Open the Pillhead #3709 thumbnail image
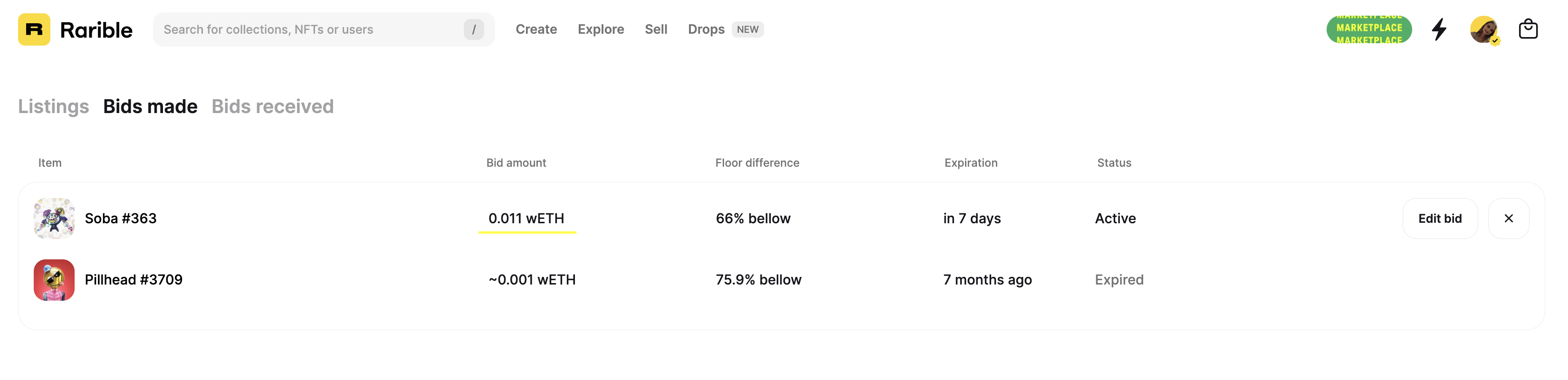The height and width of the screenshot is (380, 1568). tap(54, 279)
